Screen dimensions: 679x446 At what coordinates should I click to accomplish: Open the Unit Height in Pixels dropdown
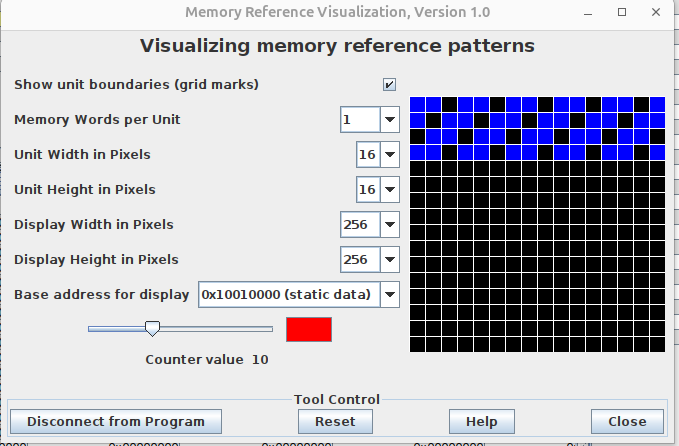389,189
